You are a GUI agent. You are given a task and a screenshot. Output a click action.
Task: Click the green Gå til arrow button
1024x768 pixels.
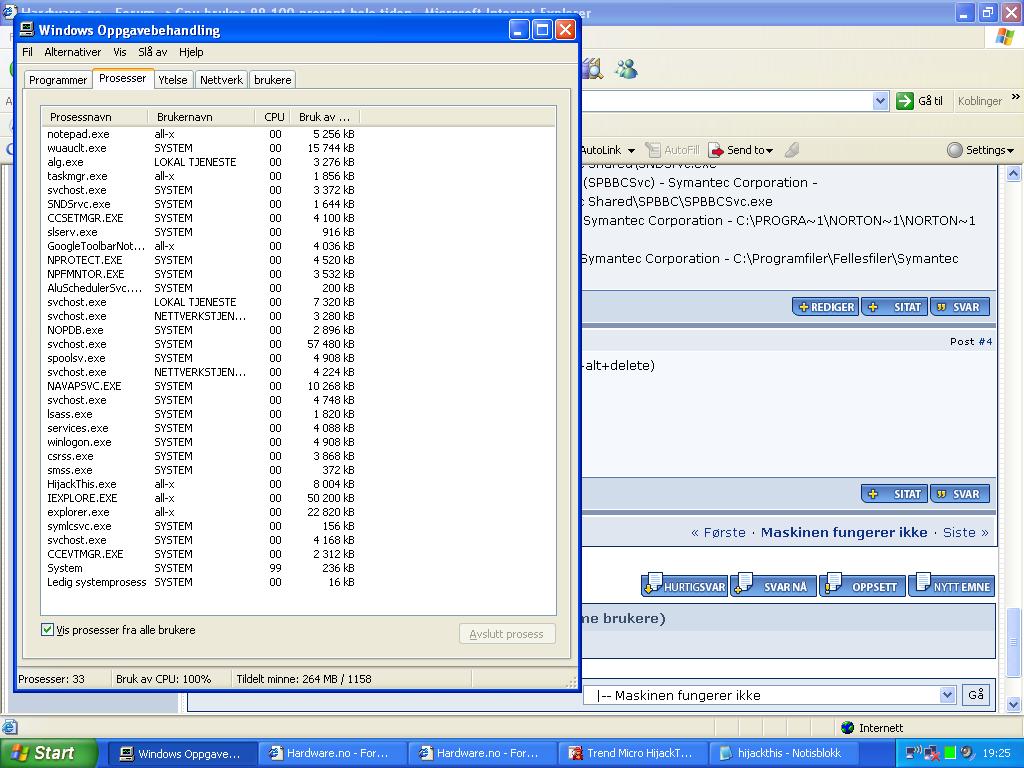click(x=904, y=101)
